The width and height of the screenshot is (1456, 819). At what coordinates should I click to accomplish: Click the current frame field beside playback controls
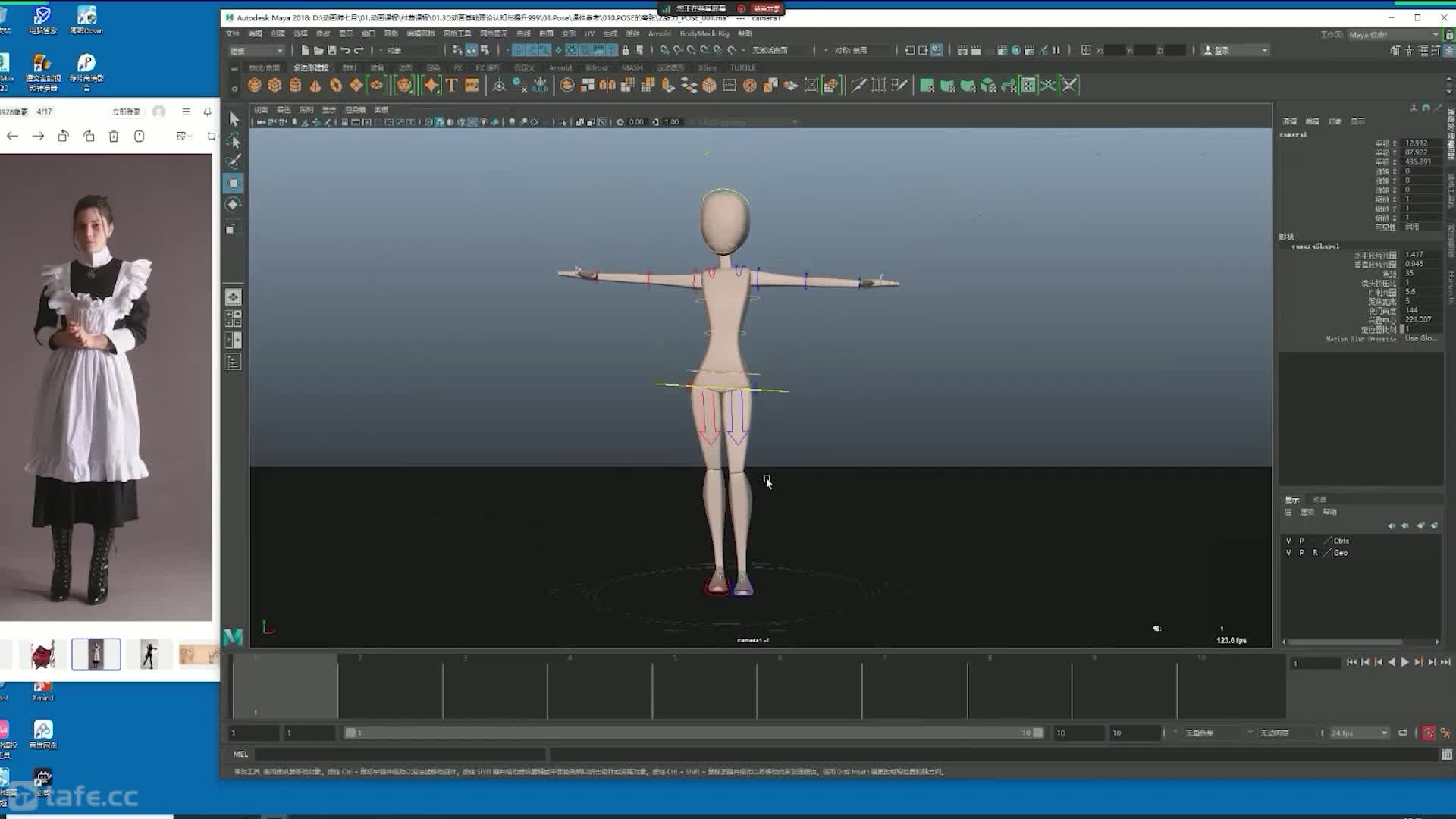pos(1316,663)
